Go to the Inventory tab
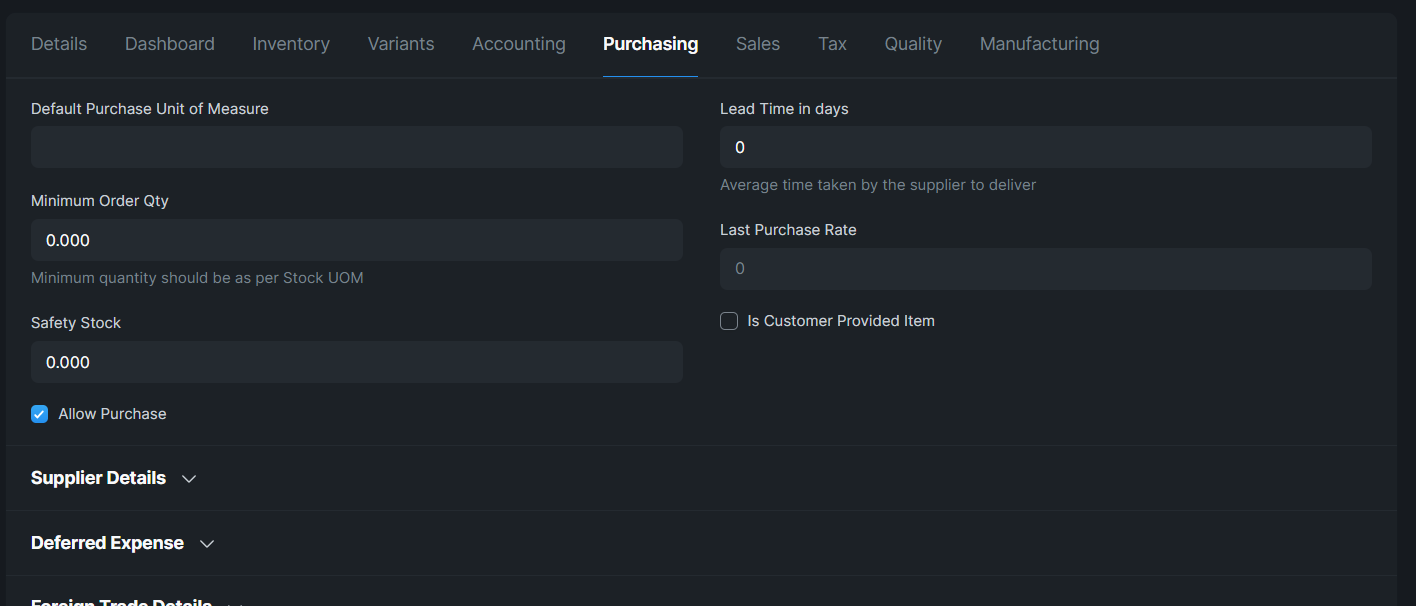 (x=291, y=44)
